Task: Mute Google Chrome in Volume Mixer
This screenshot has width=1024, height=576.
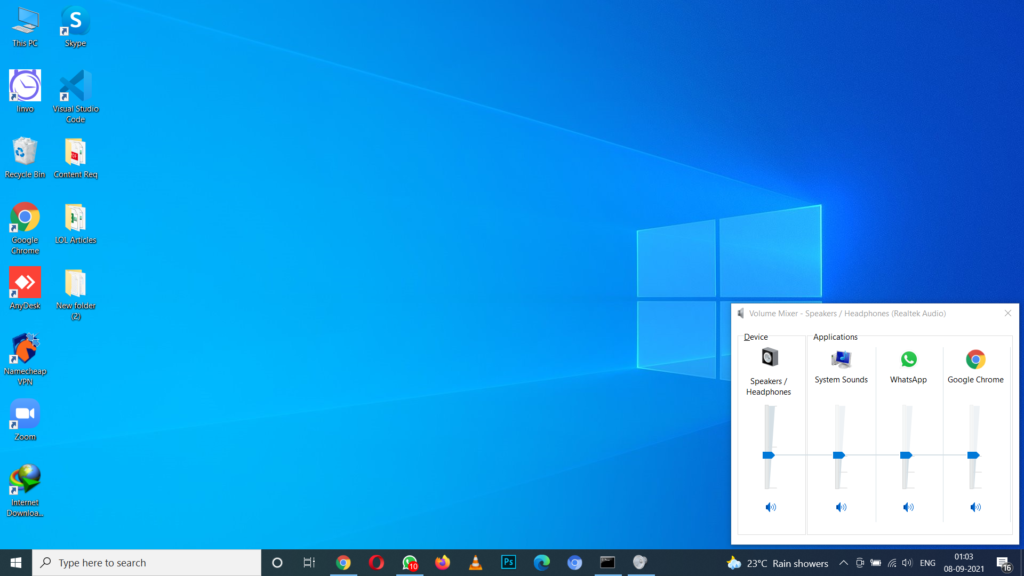Action: [975, 507]
